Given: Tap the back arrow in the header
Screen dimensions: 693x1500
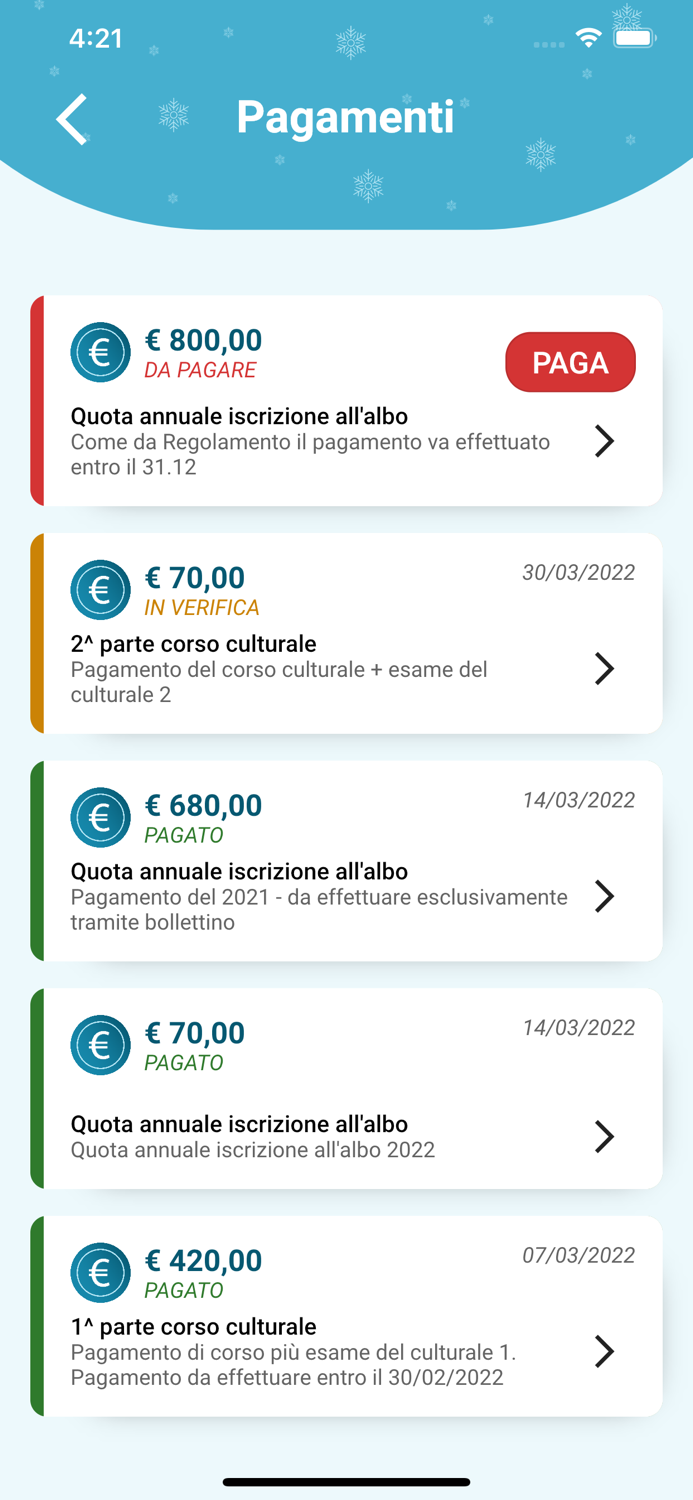Looking at the screenshot, I should [x=71, y=118].
